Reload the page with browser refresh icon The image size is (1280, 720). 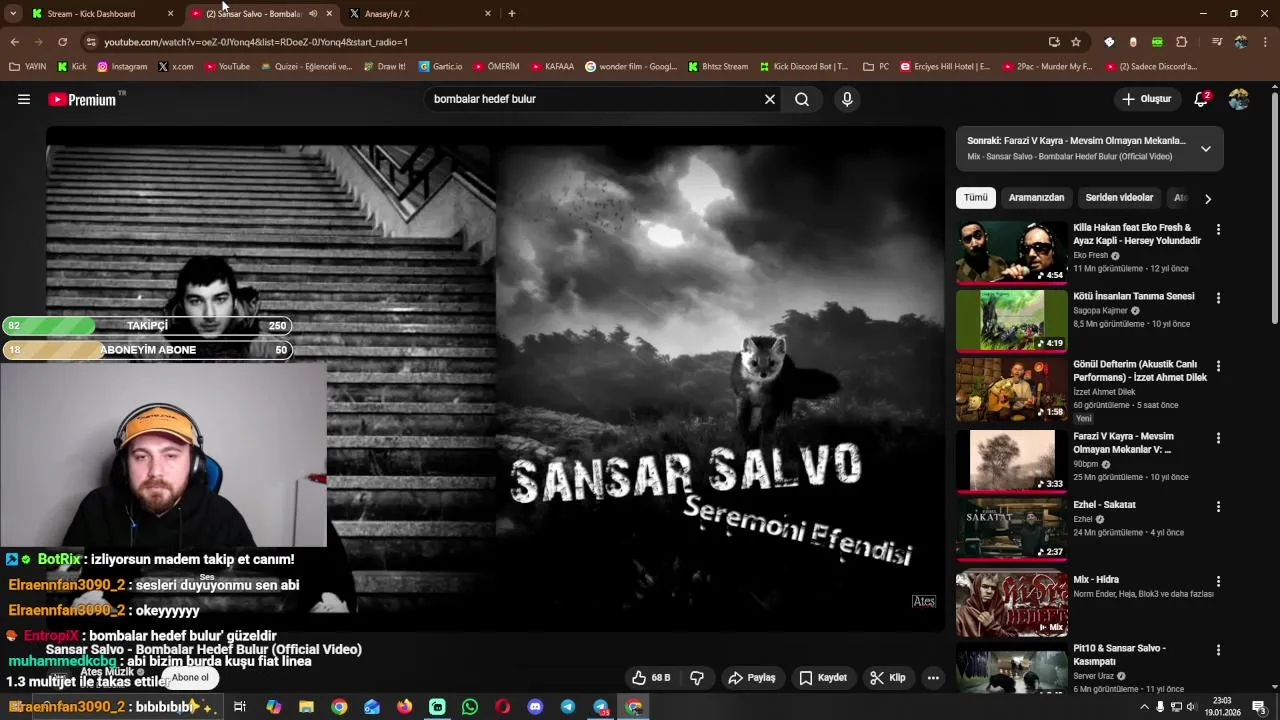click(62, 42)
